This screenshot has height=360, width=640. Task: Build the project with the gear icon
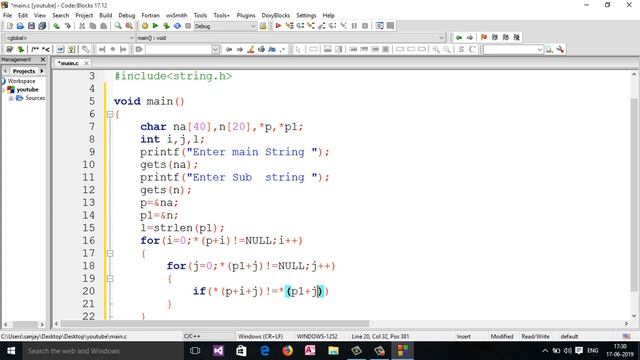[x=144, y=26]
